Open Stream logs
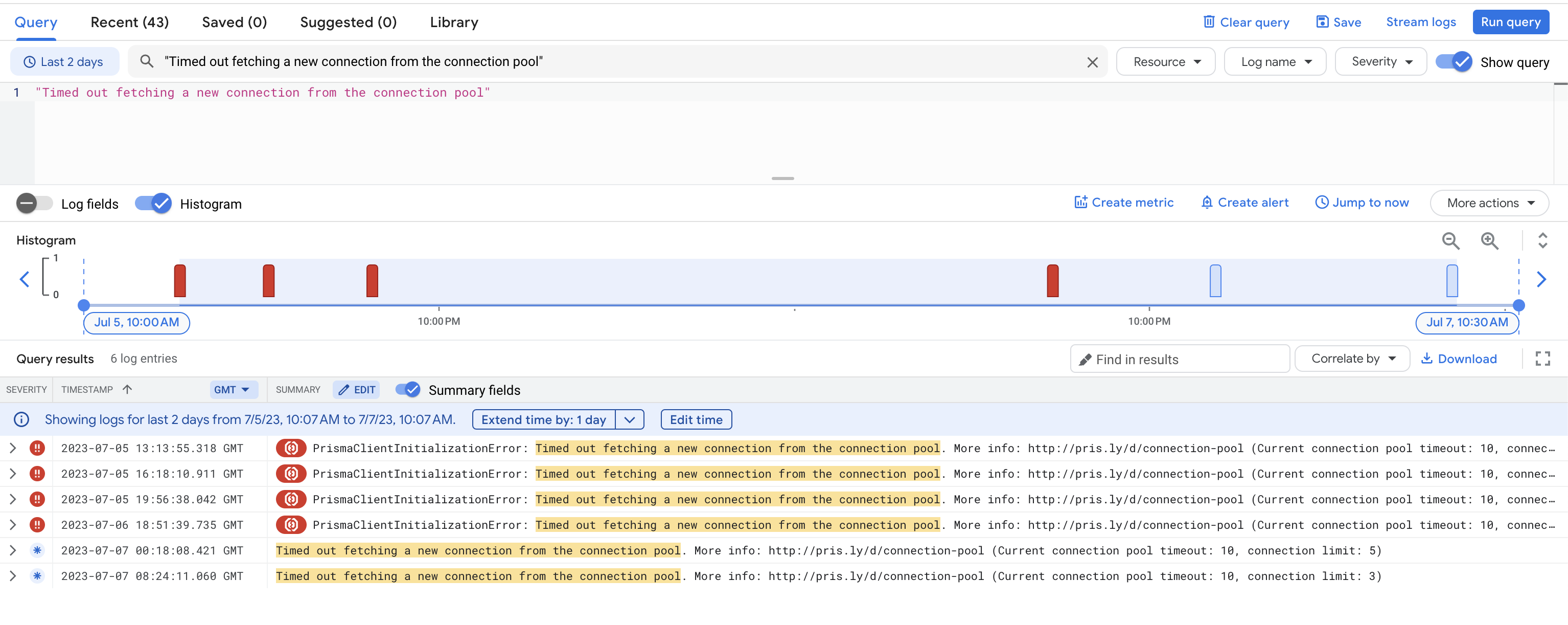 pos(1421,22)
